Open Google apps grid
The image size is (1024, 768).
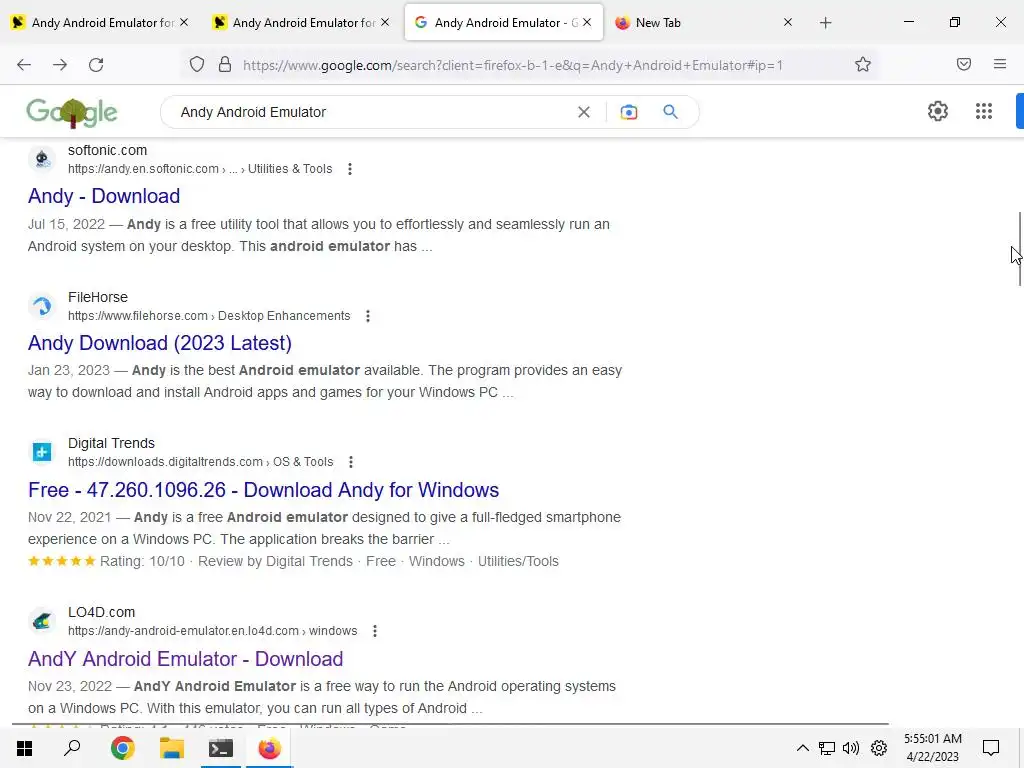click(x=984, y=111)
